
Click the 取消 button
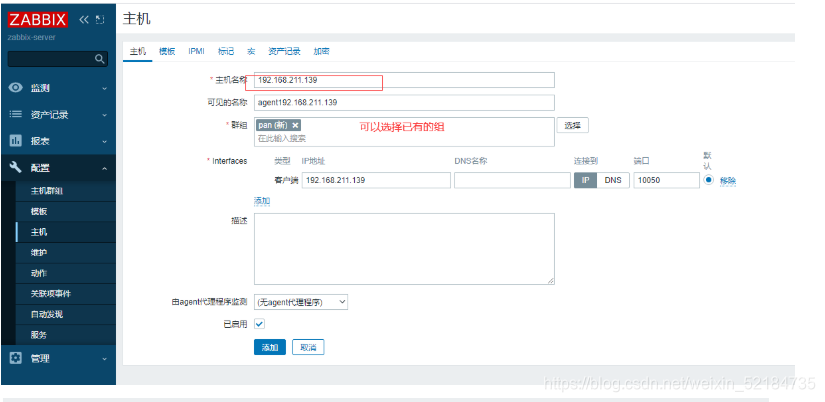point(308,347)
